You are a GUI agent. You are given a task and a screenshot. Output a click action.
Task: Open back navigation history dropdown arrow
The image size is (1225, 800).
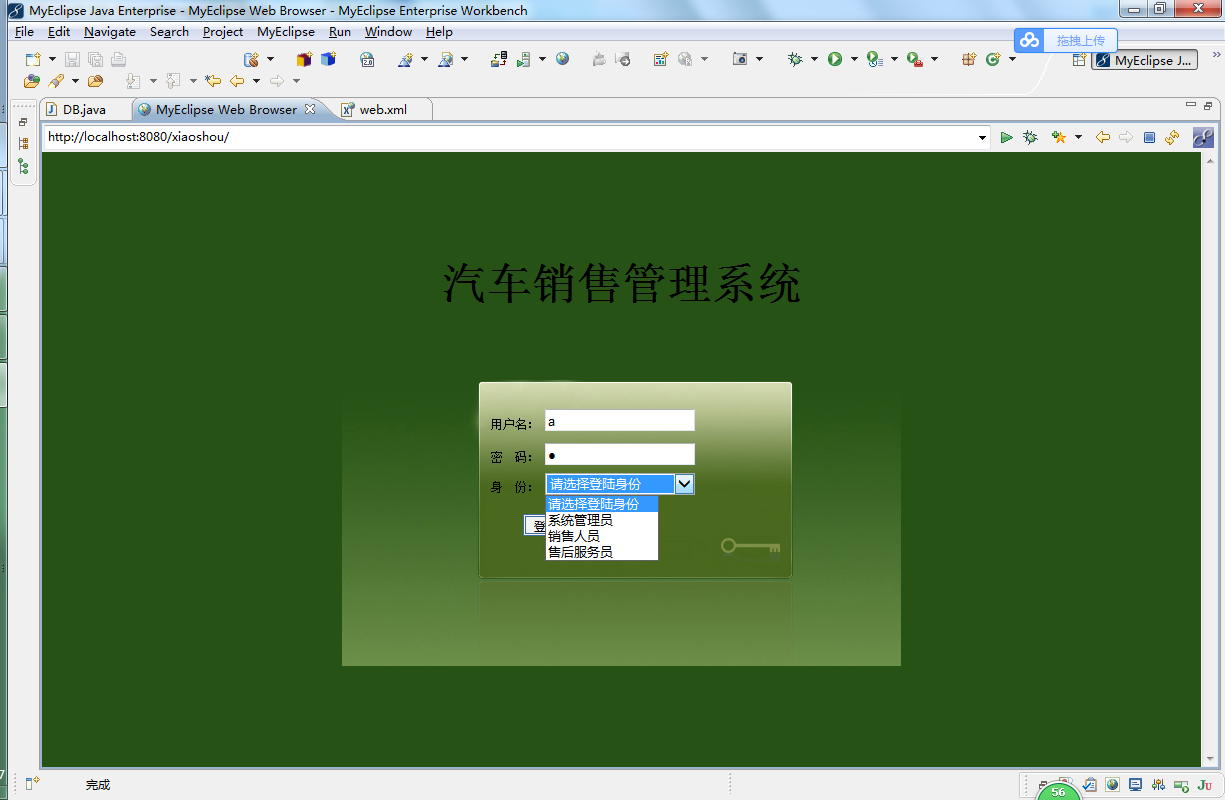point(256,81)
